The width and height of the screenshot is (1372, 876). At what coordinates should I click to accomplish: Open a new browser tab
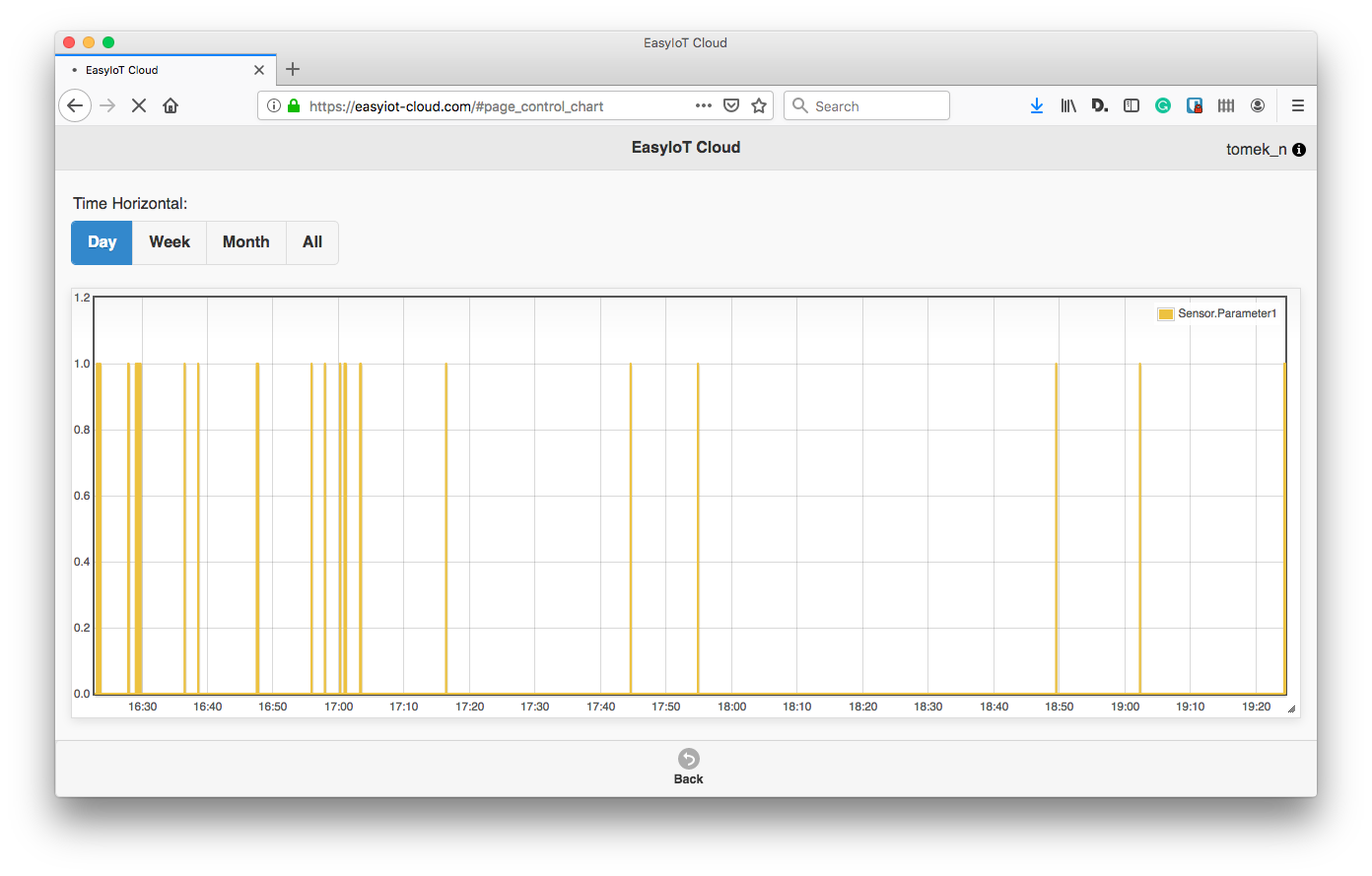point(293,69)
